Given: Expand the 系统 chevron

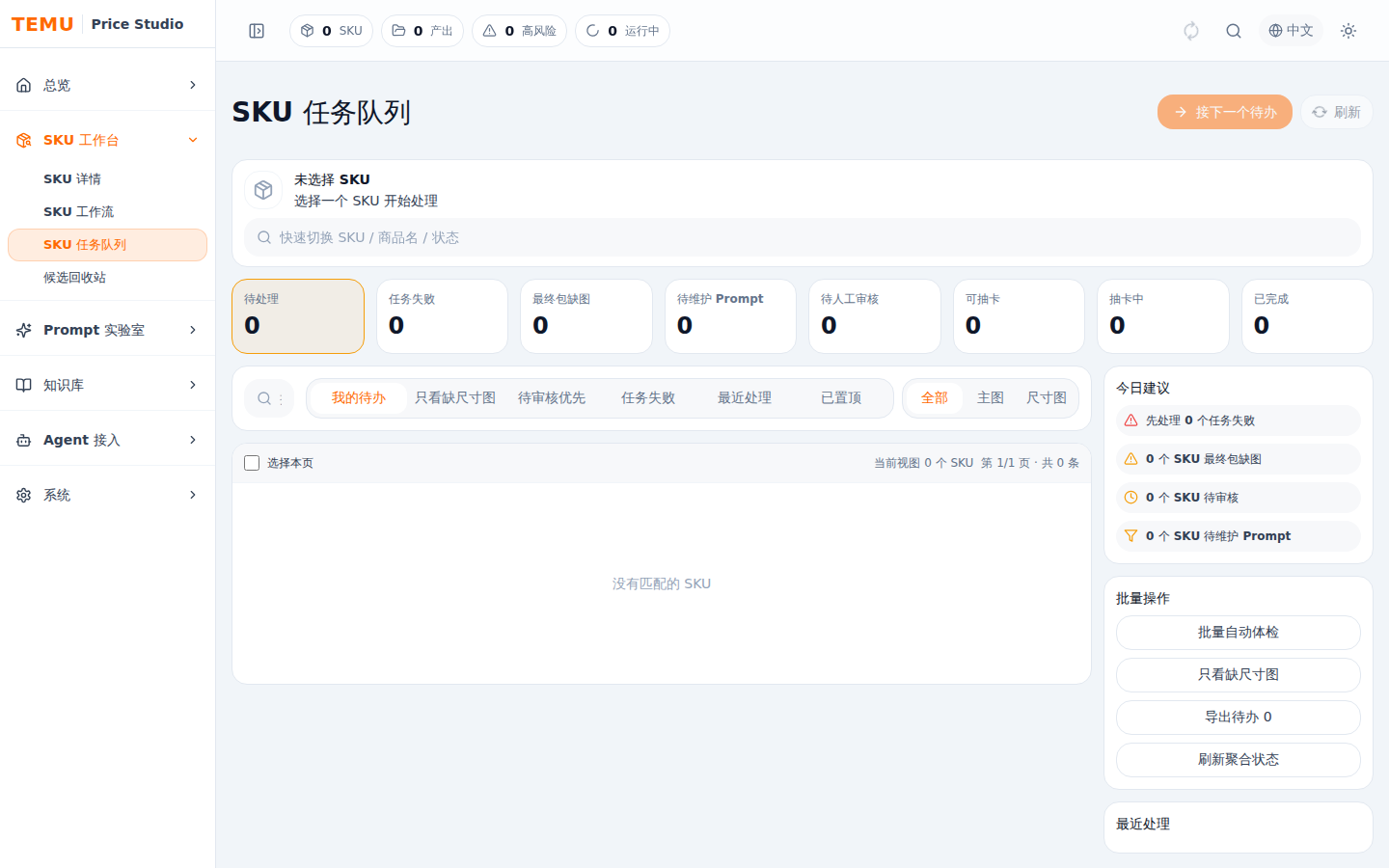Looking at the screenshot, I should click(x=193, y=495).
